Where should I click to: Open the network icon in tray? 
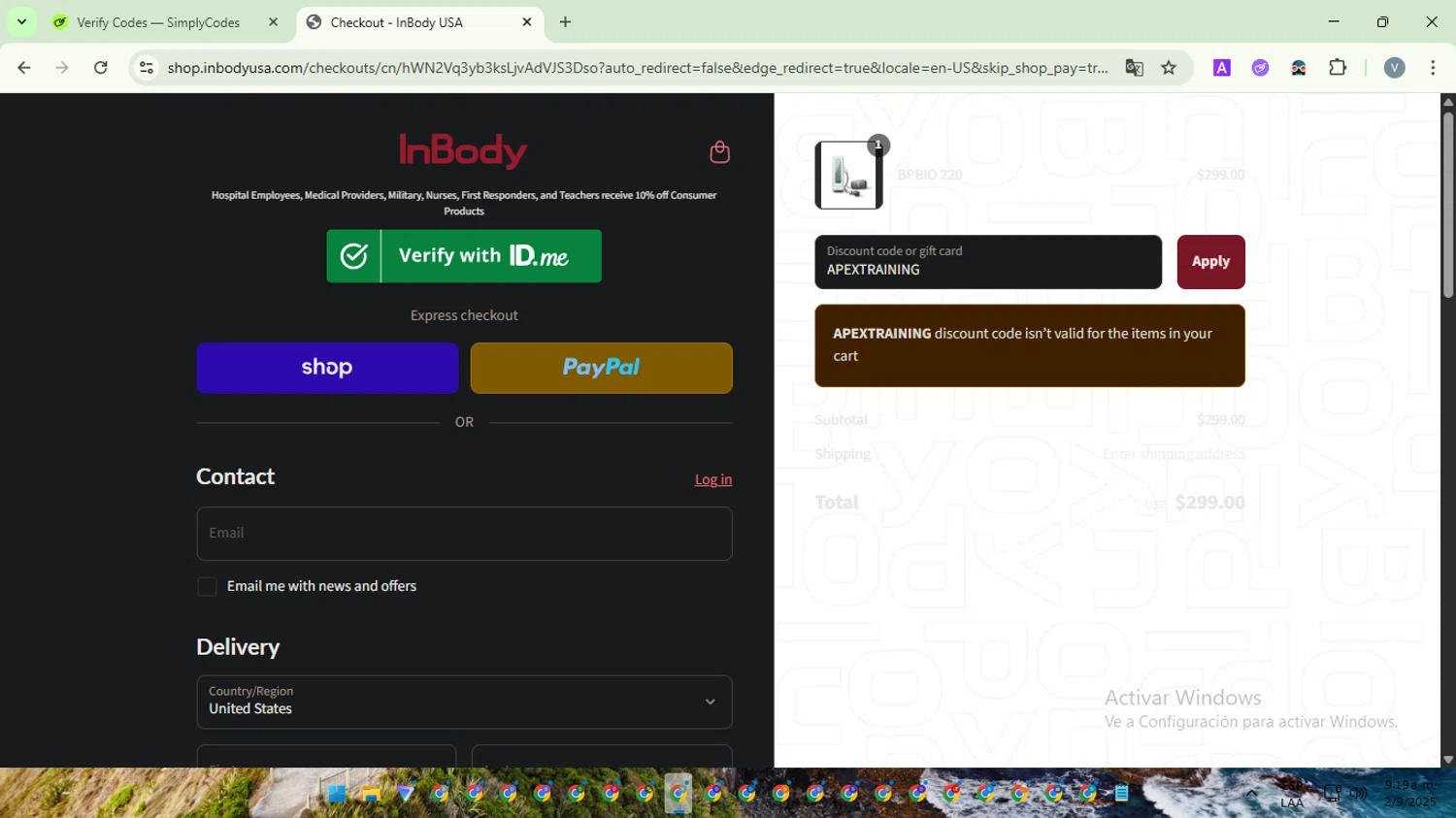pos(1333,794)
